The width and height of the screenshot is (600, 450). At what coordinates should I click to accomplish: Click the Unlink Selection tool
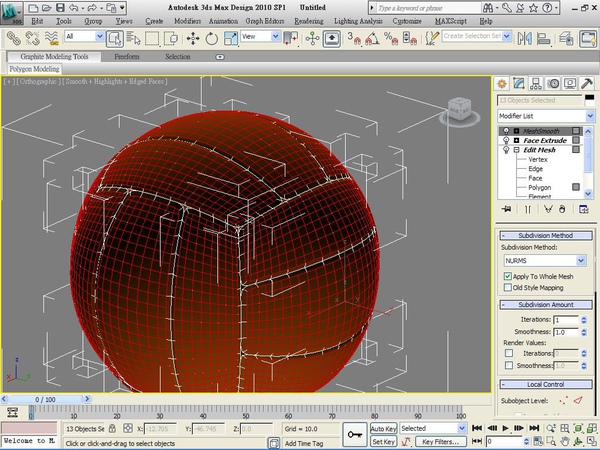(33, 38)
